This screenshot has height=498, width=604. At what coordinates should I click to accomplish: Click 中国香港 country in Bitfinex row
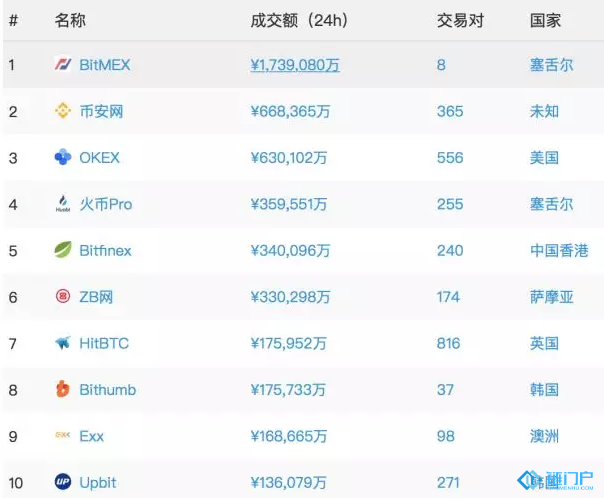click(559, 250)
